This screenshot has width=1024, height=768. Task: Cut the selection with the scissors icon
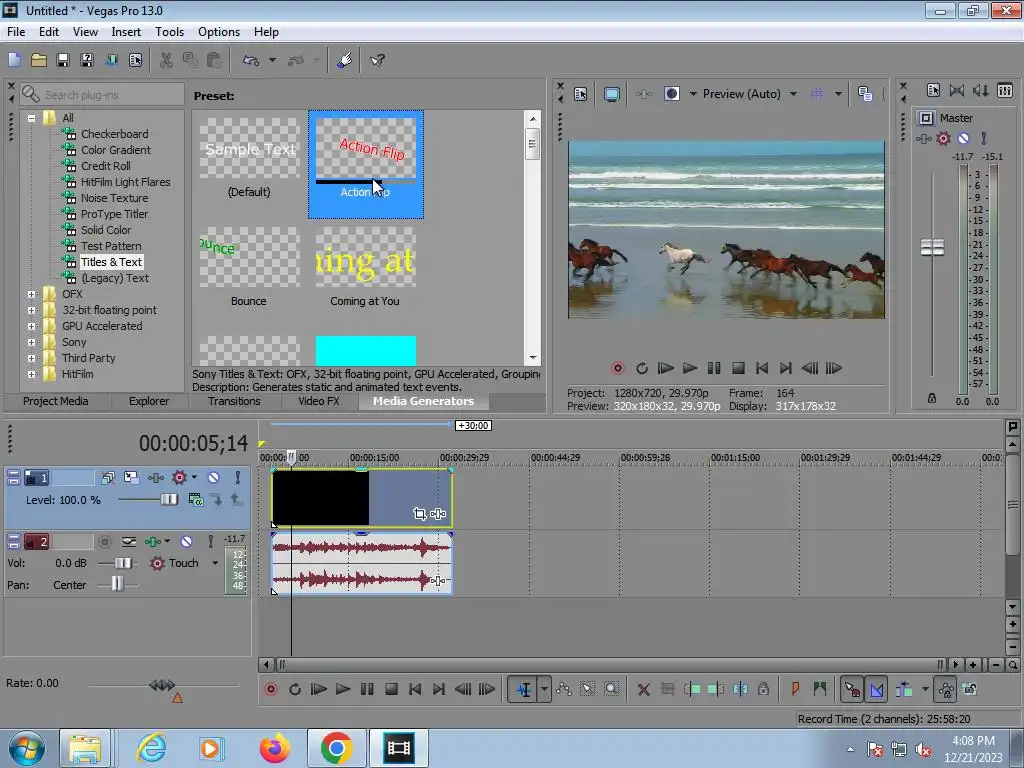pyautogui.click(x=166, y=60)
